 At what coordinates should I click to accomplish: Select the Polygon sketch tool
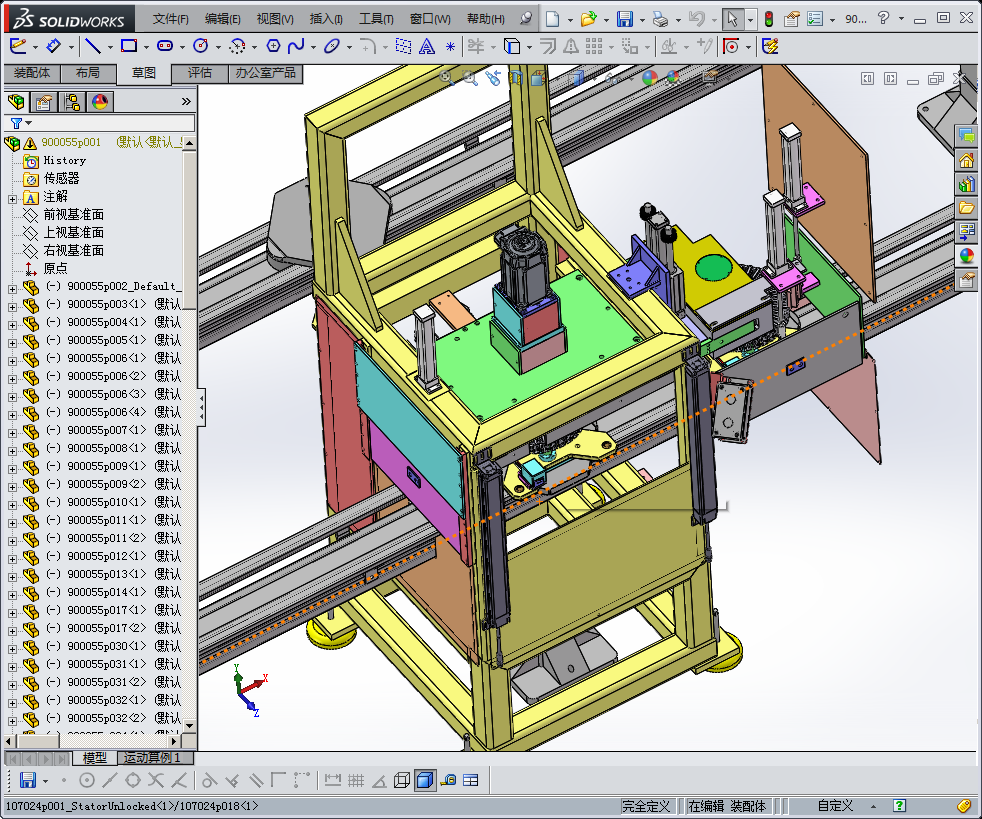point(273,46)
